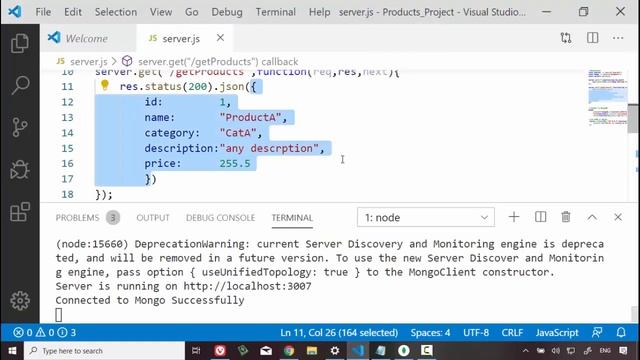Change file encoding UTF-8
640x360 pixels.
click(x=476, y=333)
